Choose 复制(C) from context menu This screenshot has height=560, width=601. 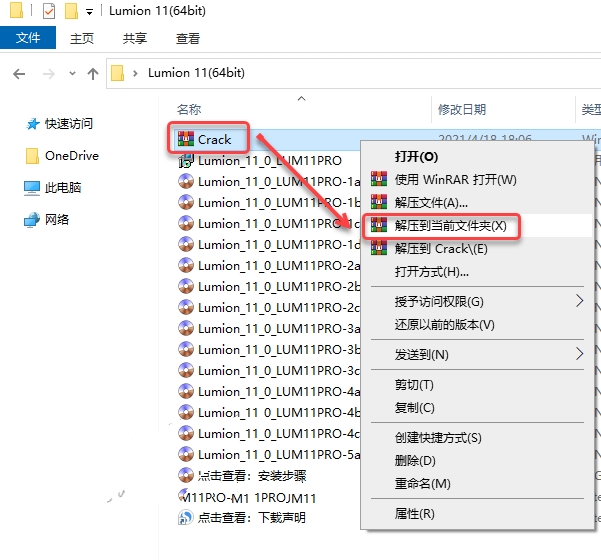(478, 407)
